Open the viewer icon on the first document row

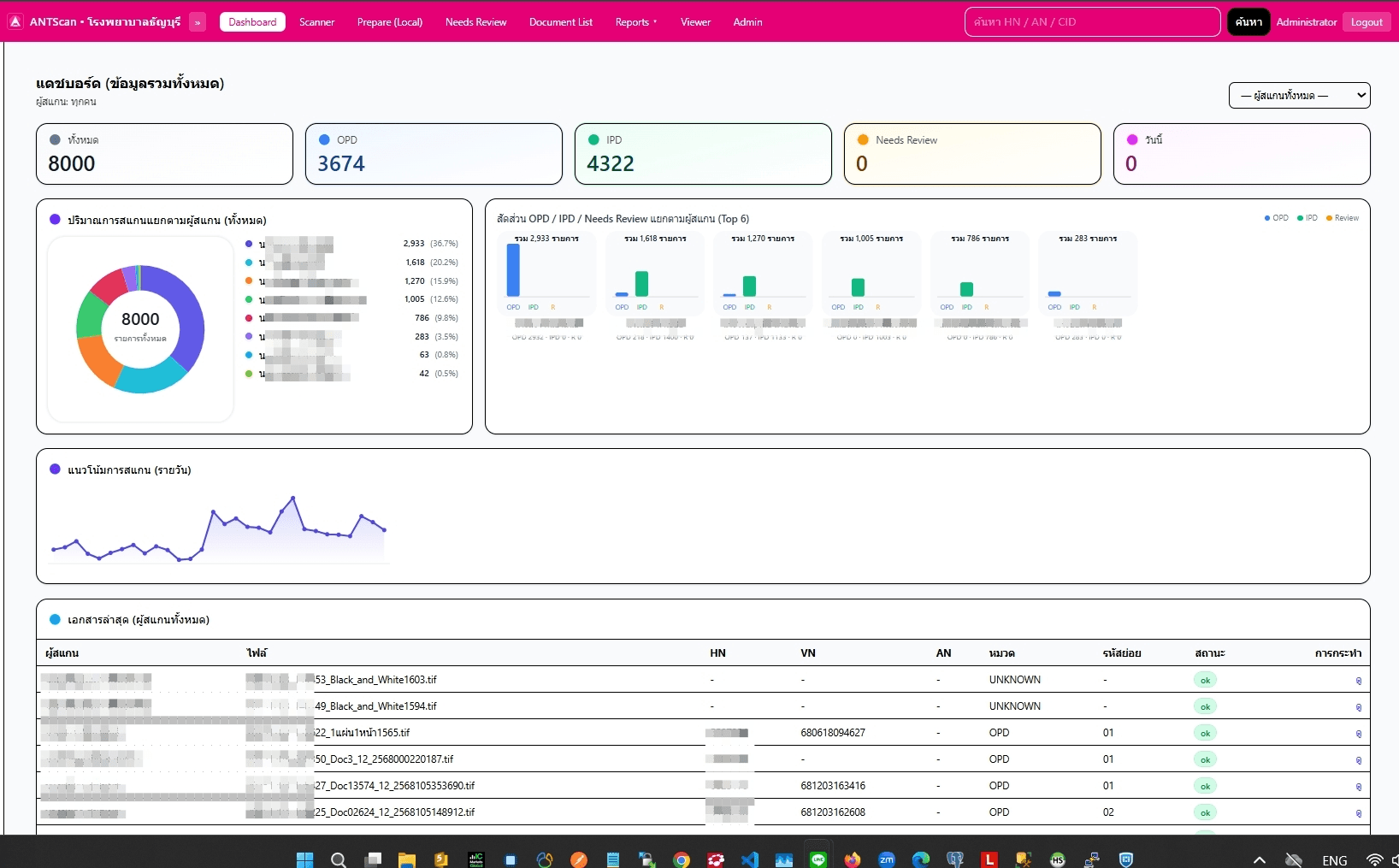(x=1360, y=680)
